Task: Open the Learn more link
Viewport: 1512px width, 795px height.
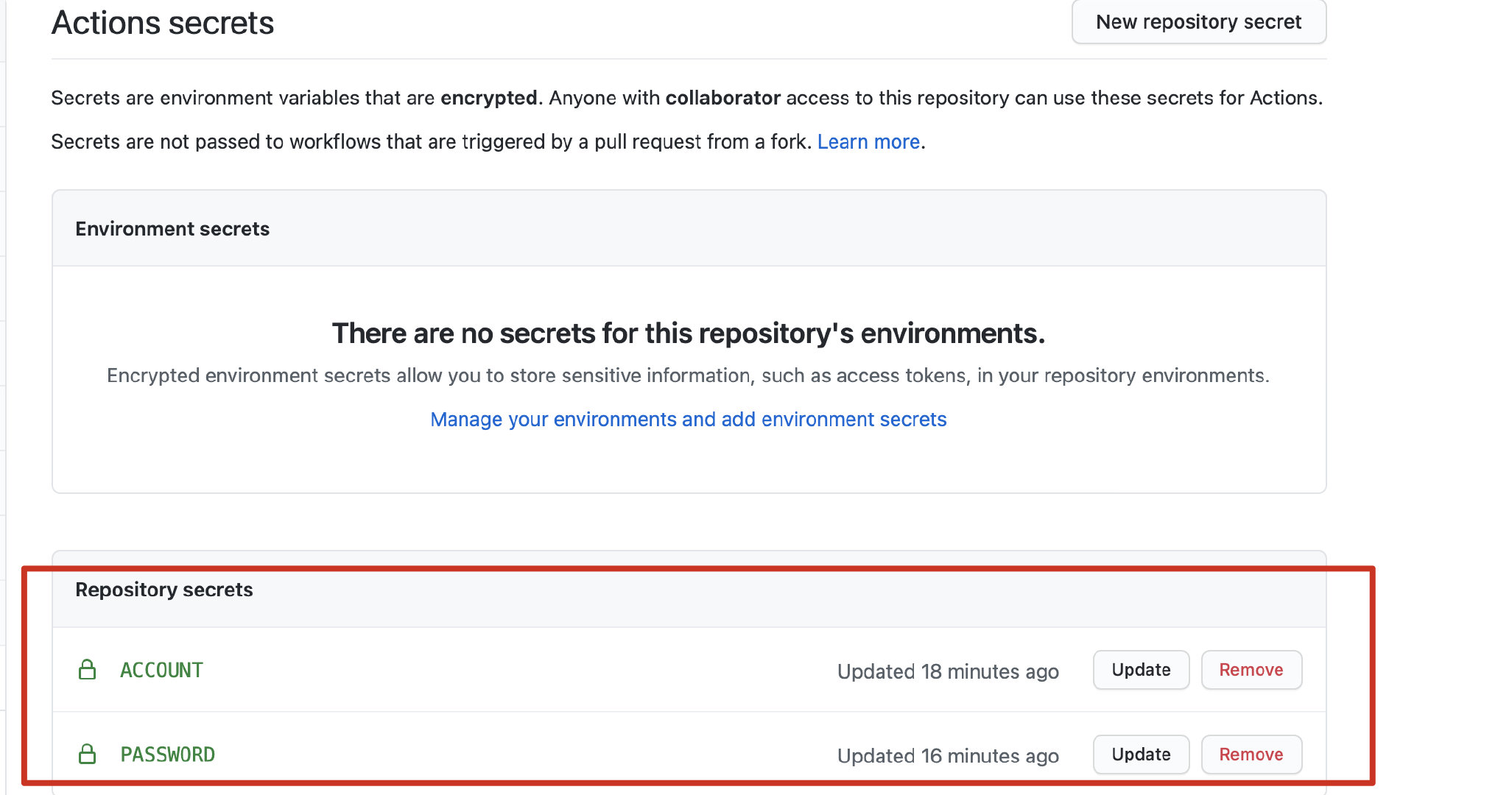Action: [868, 141]
